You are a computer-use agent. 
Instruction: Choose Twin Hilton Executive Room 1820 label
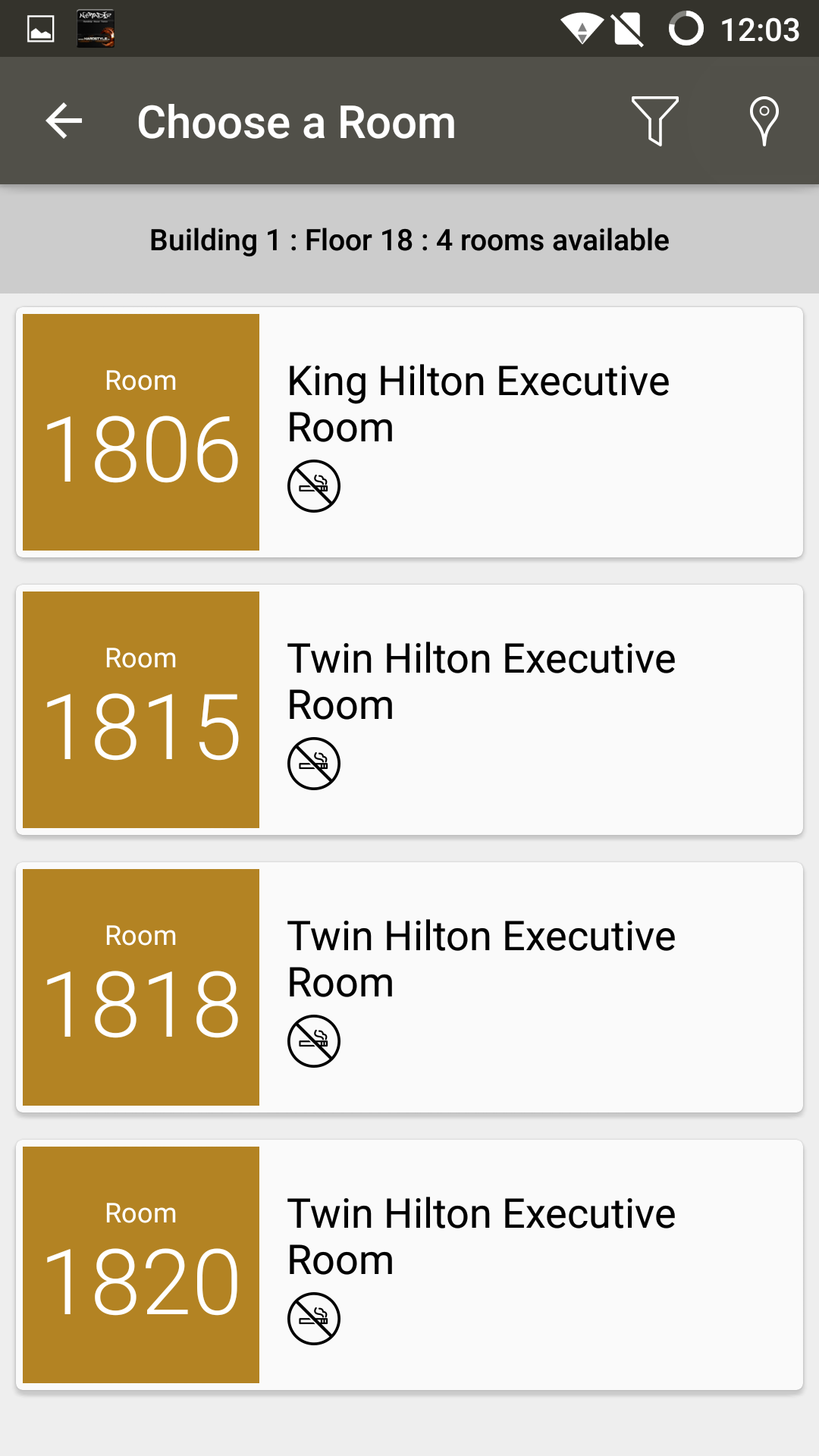(481, 1236)
